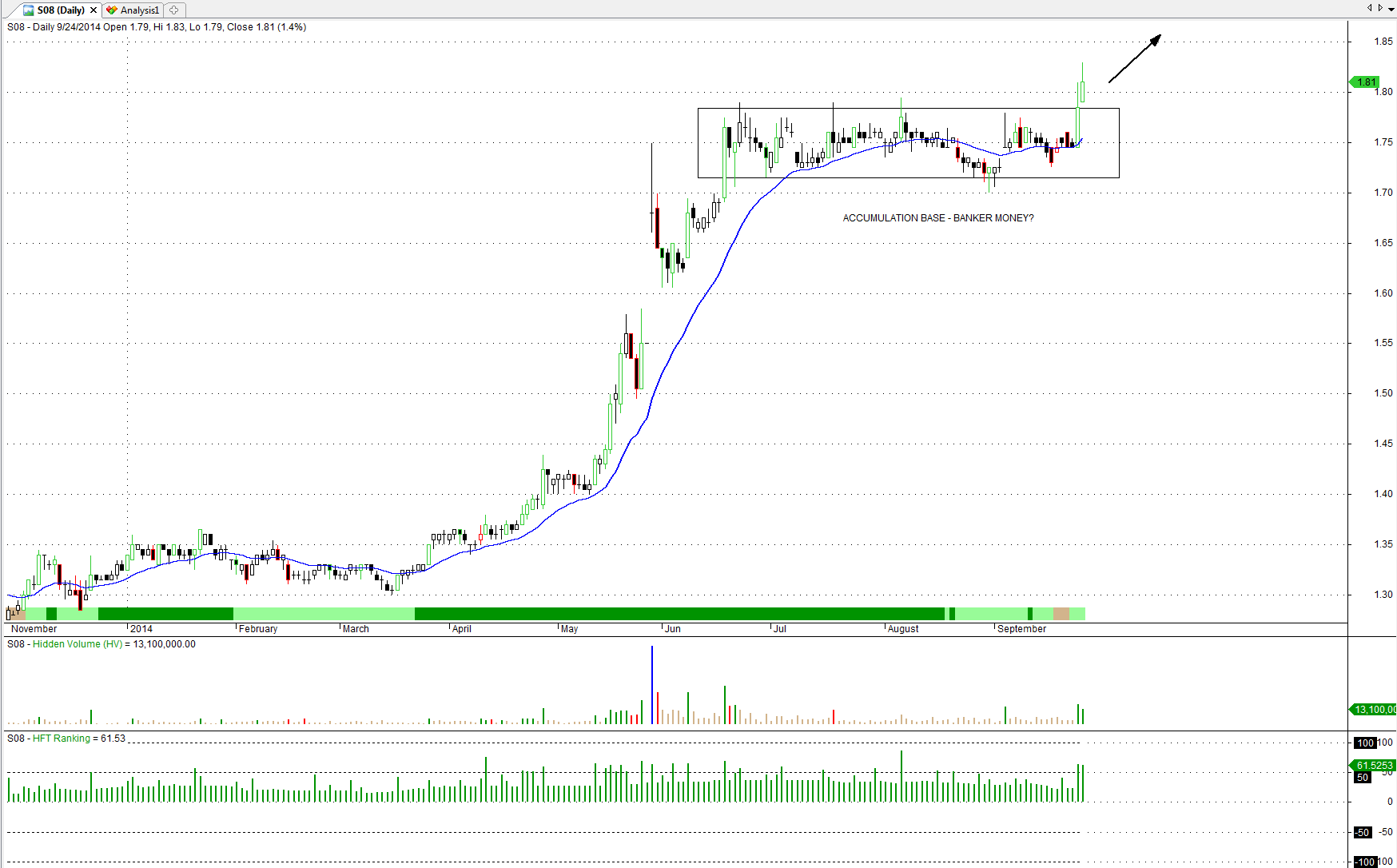The image size is (1397, 868).
Task: Click the 2014 marker on time axis
Action: [141, 629]
